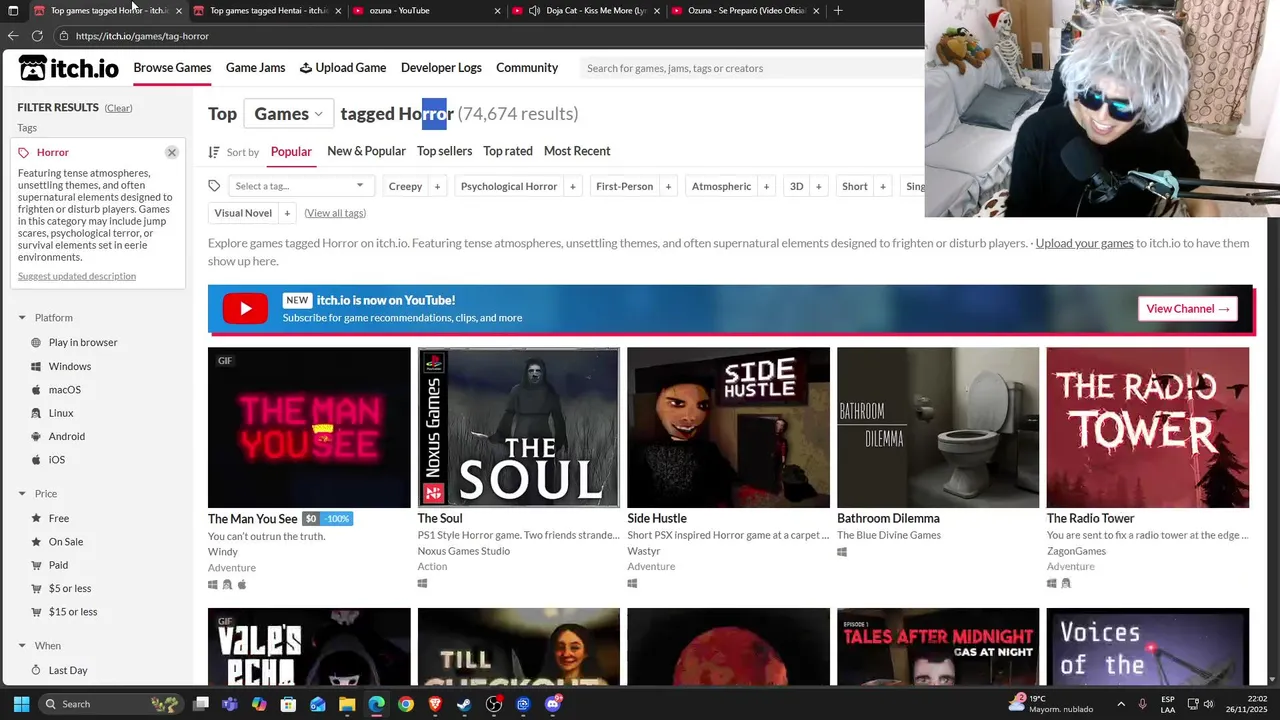Open Microsoft Teams from the taskbar
Screen dimensions: 1280x720
(229, 704)
